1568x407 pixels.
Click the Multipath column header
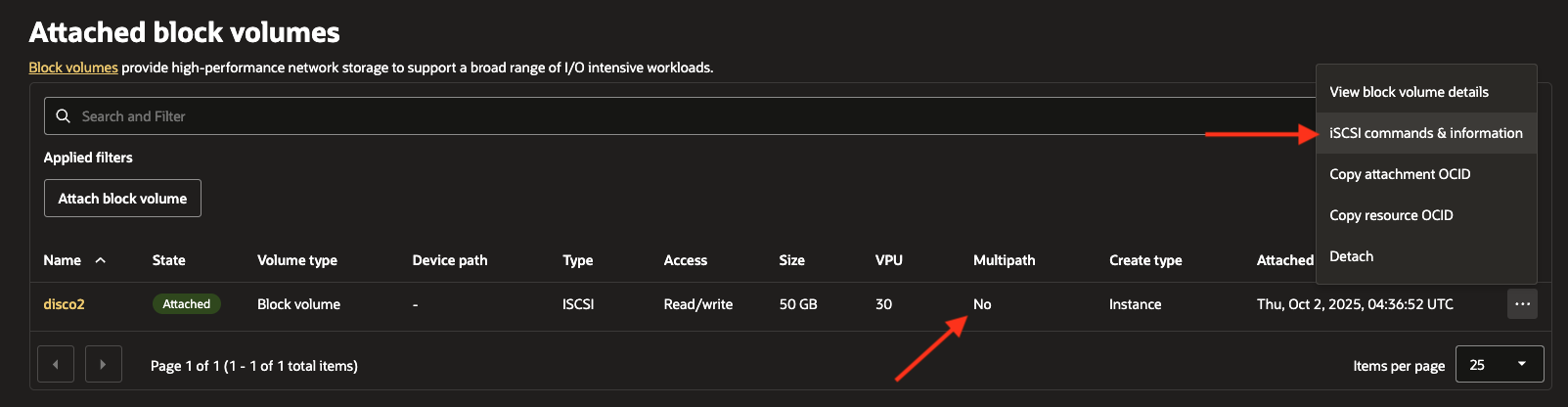pos(1004,260)
